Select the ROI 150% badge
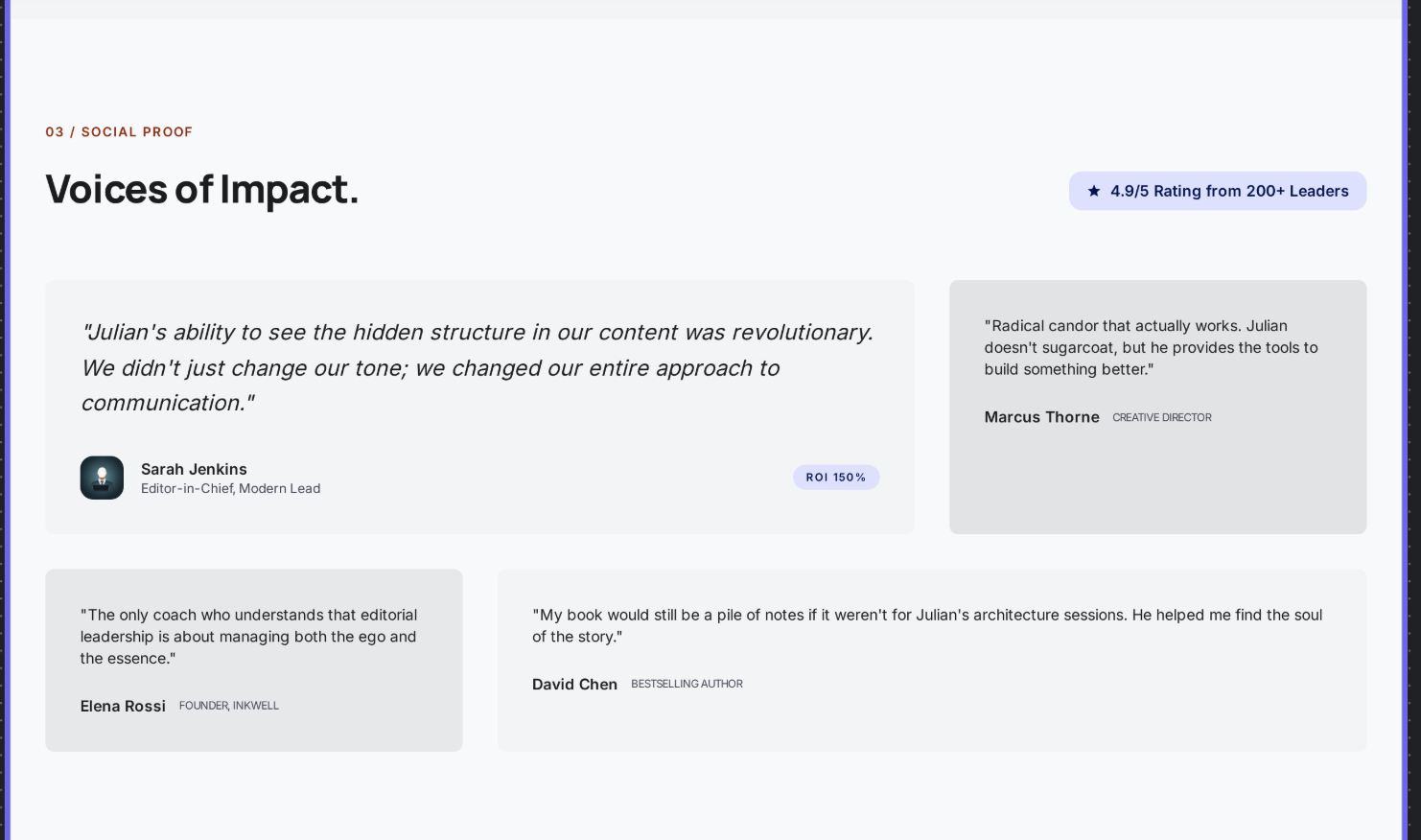 [x=835, y=478]
